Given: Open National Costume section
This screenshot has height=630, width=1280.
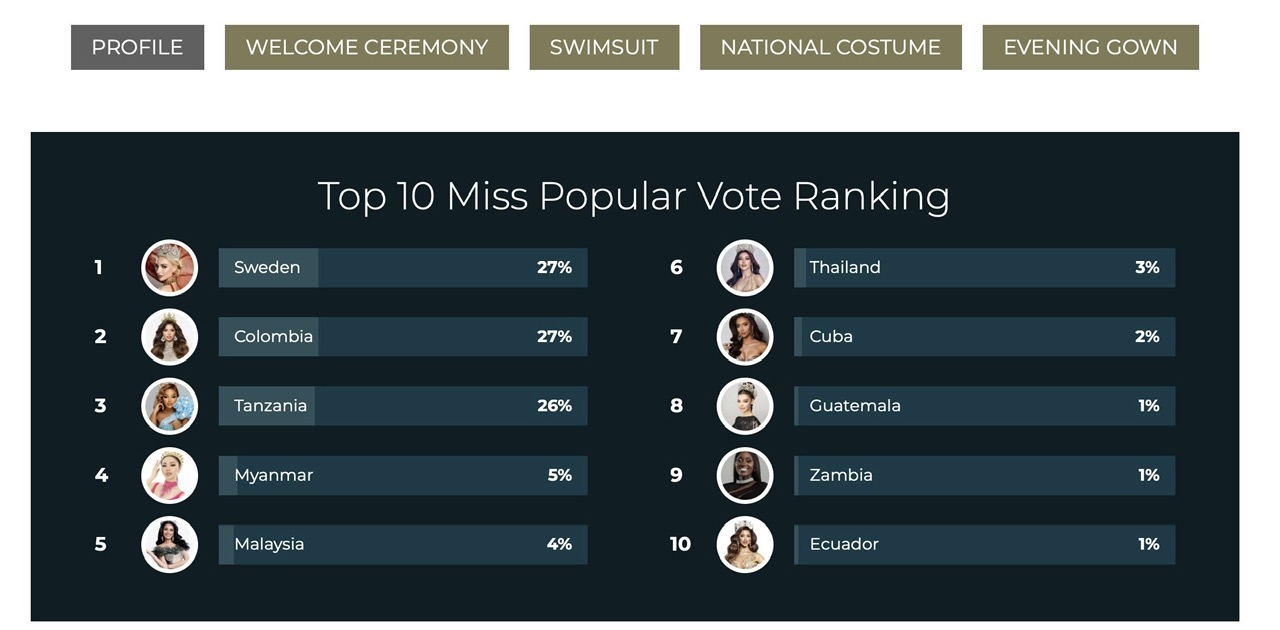Looking at the screenshot, I should pos(830,47).
